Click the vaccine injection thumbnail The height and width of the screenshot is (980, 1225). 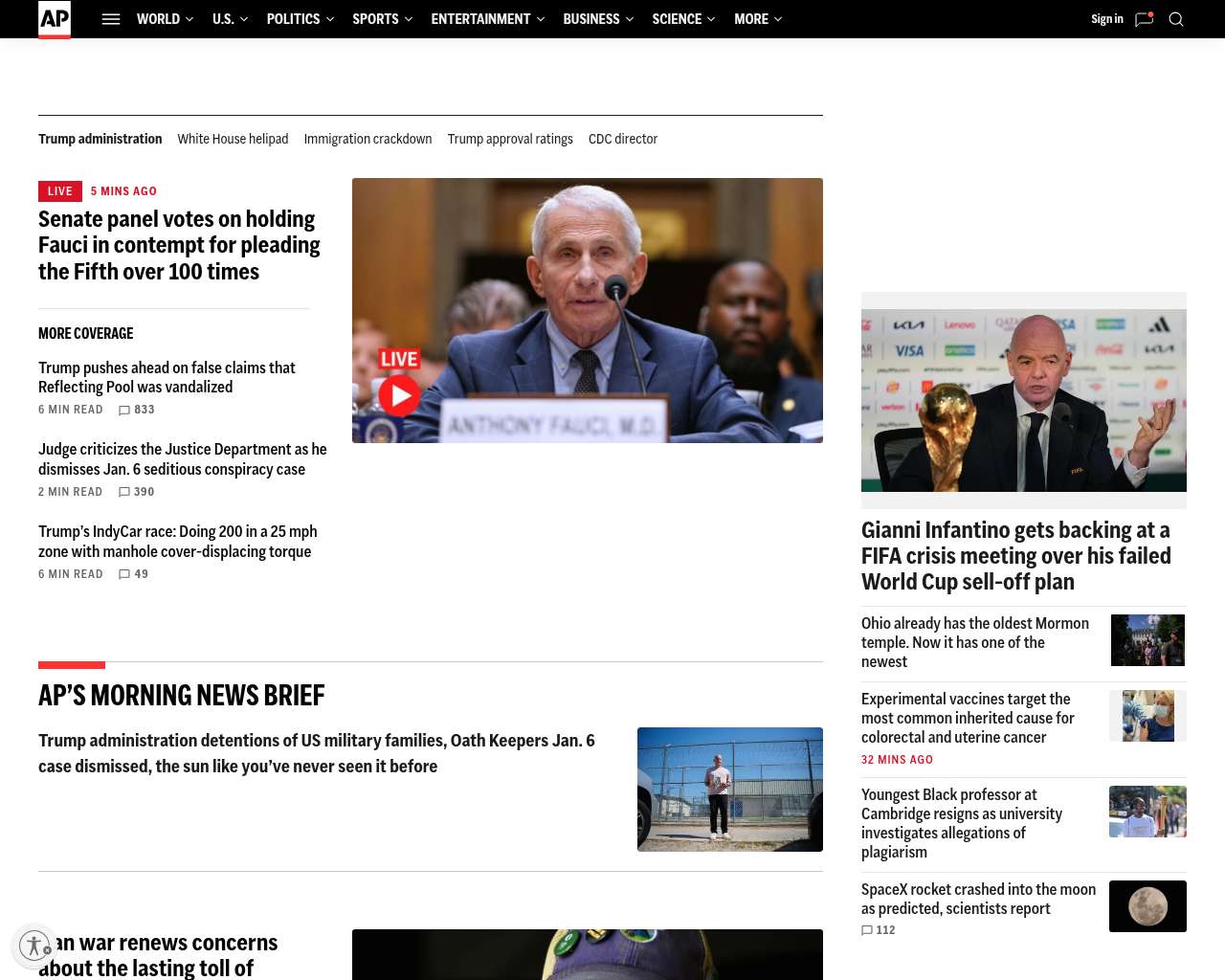1147,716
